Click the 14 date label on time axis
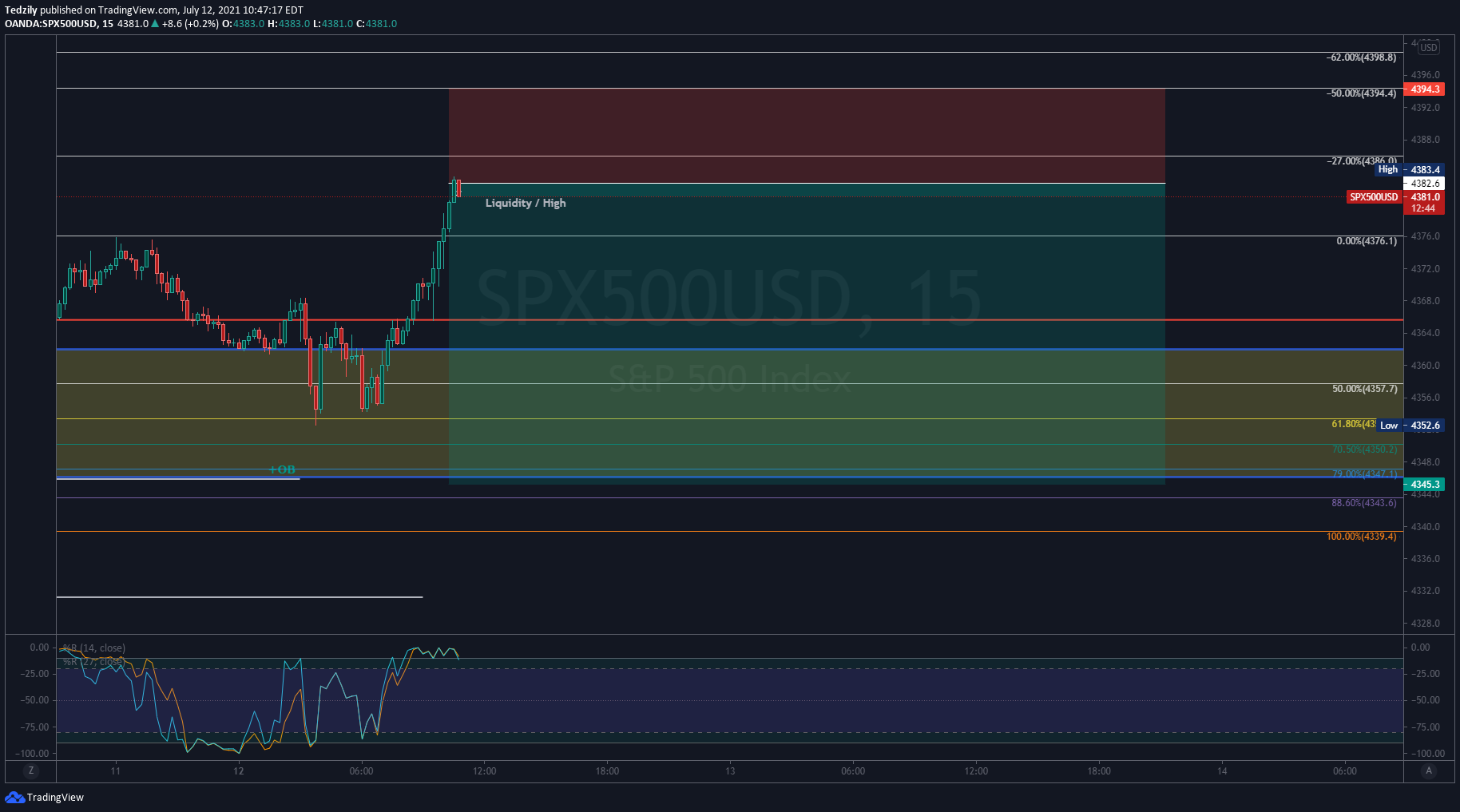 click(x=1222, y=770)
